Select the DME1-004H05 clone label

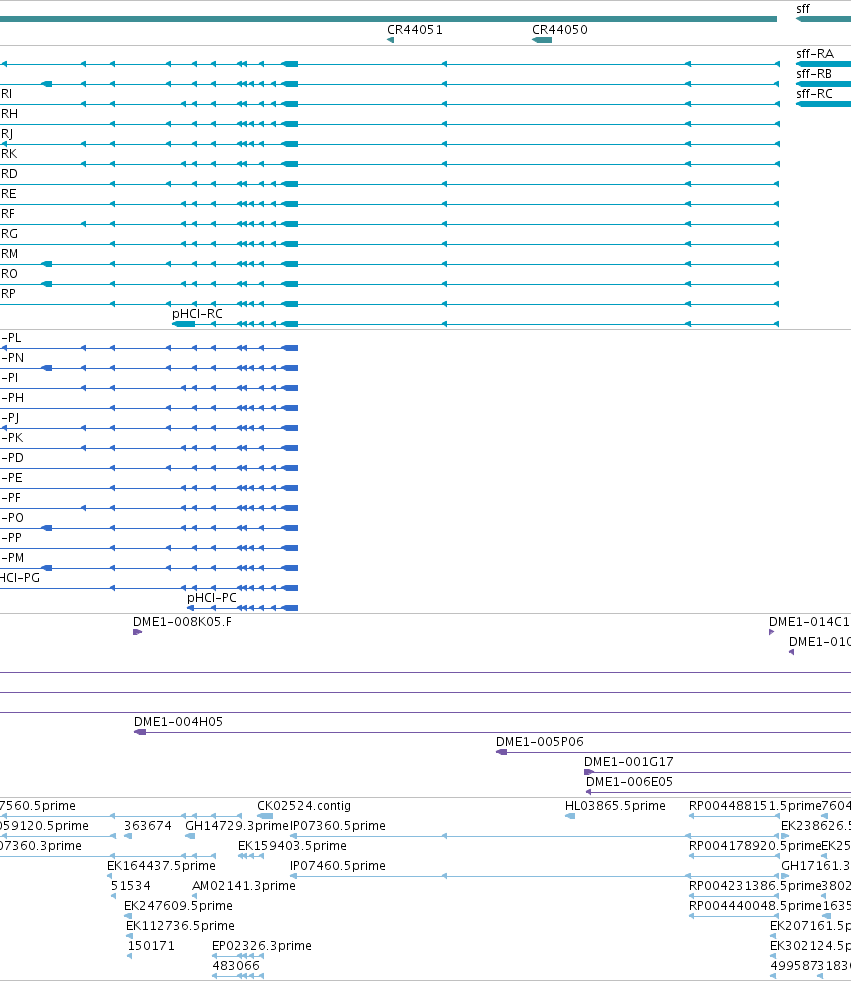(x=178, y=722)
